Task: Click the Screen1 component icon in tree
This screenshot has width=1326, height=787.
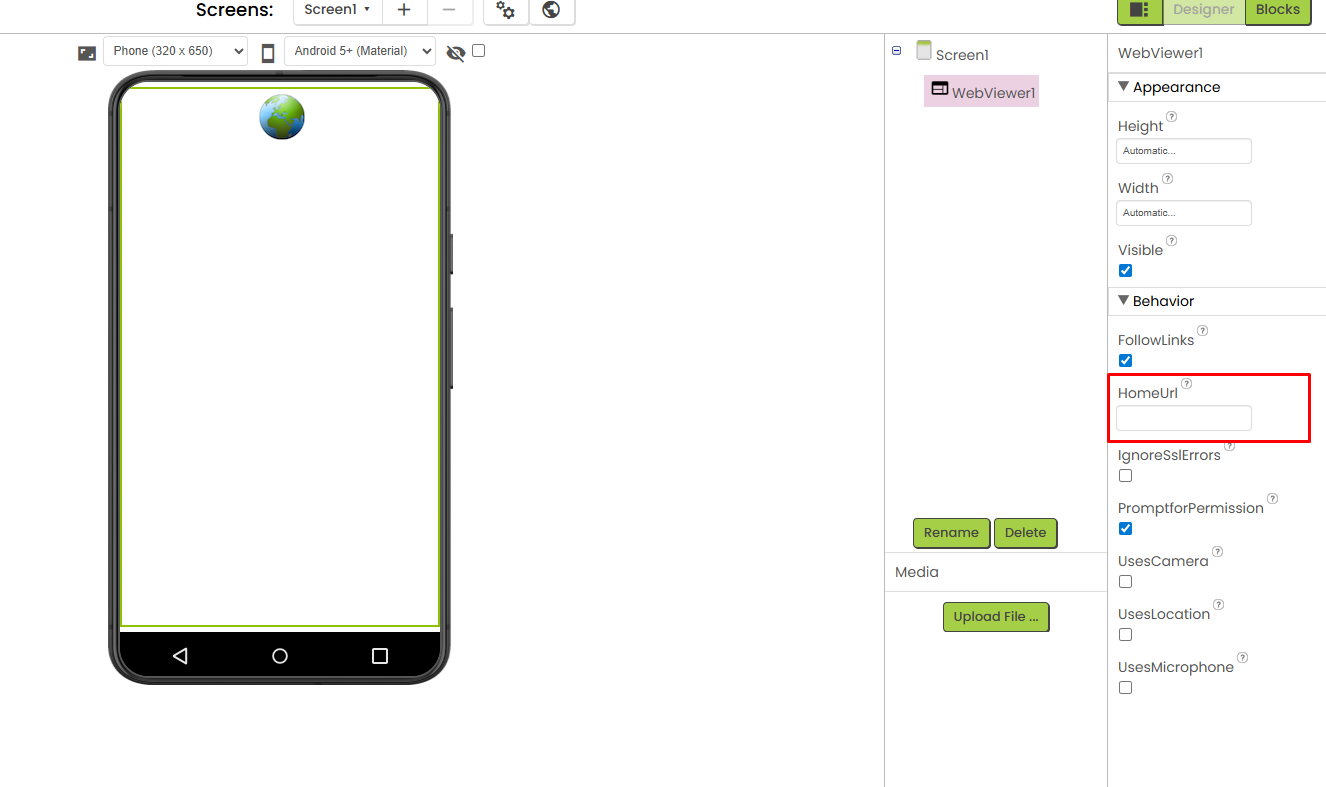Action: click(x=924, y=50)
